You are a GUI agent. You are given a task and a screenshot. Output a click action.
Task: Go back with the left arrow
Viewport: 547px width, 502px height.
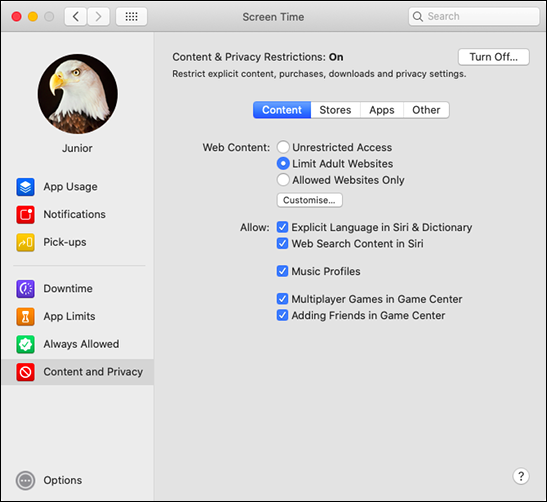click(75, 16)
